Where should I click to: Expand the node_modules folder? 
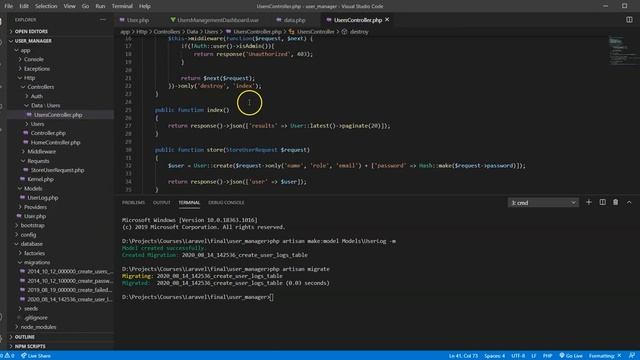(x=38, y=327)
